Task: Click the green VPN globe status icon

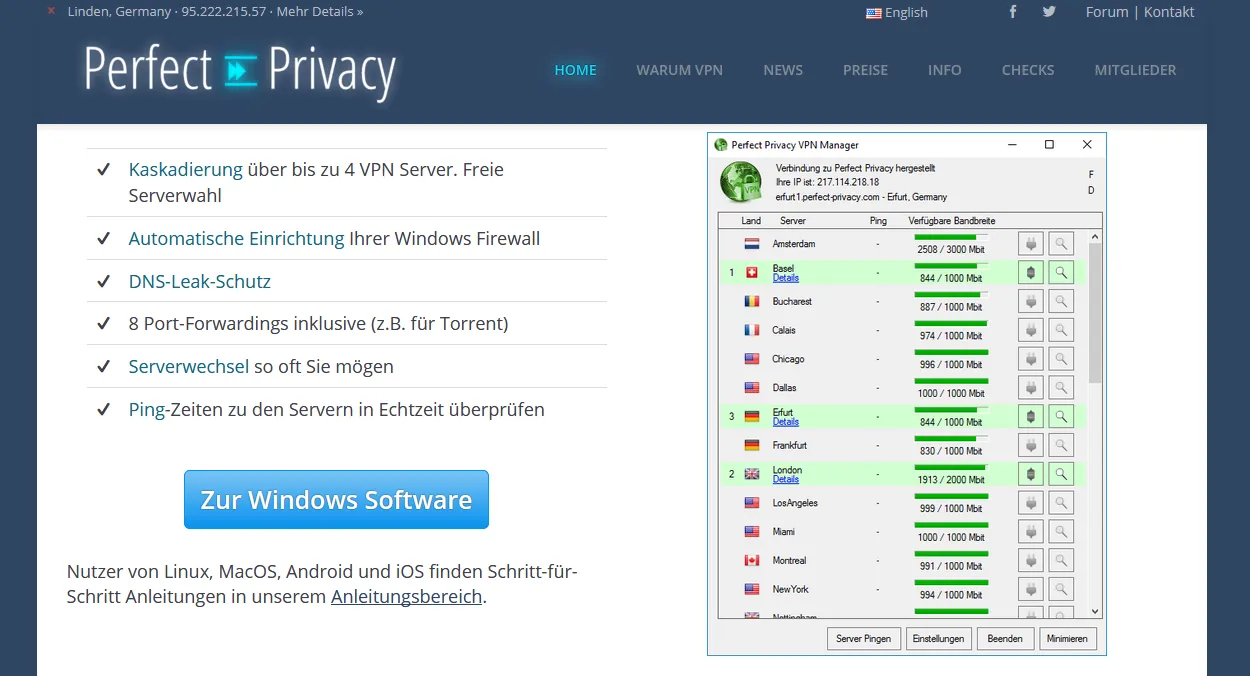Action: pyautogui.click(x=741, y=182)
